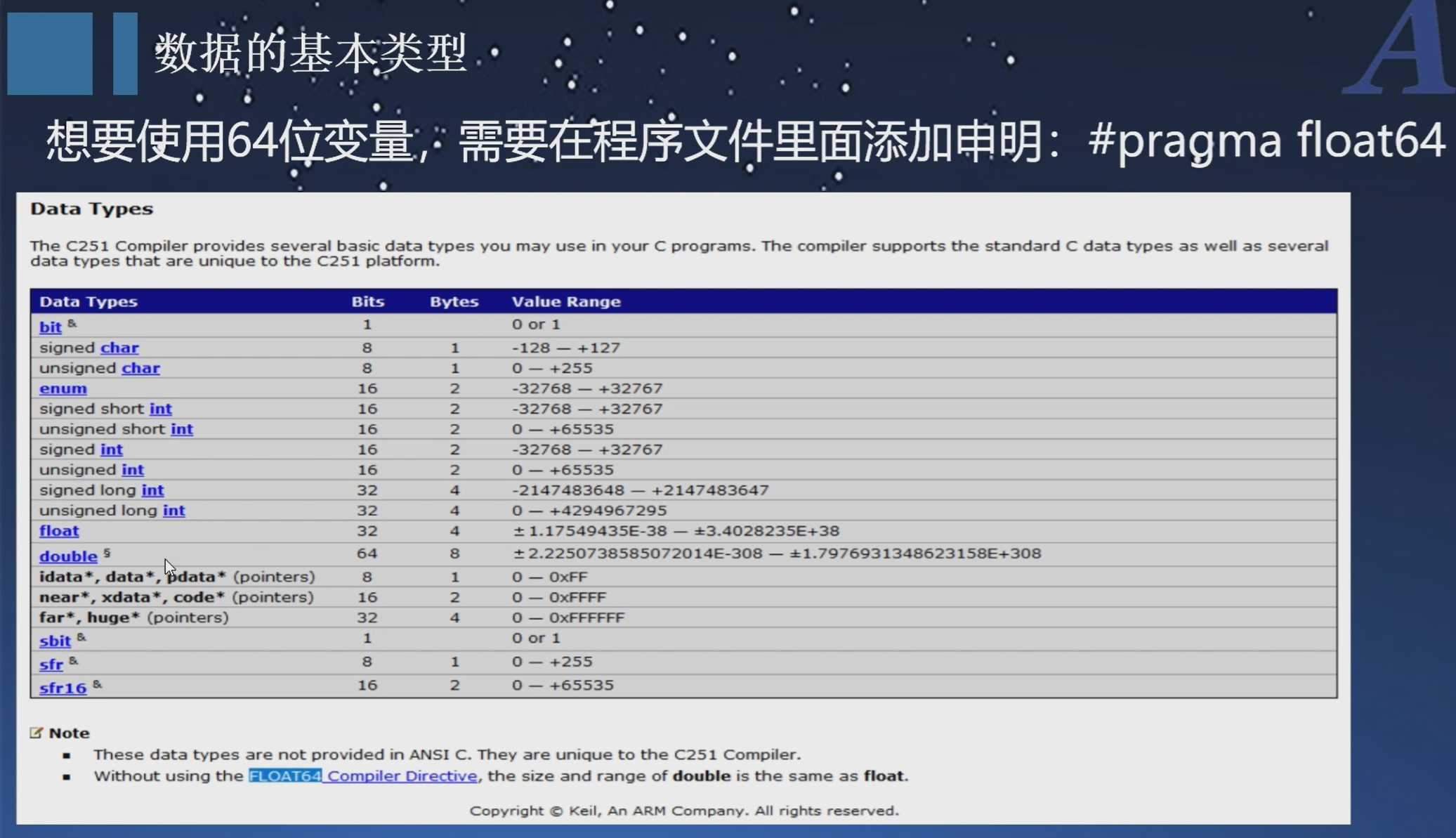The image size is (1456, 838).
Task: Click the Bytes column header
Action: click(x=454, y=301)
